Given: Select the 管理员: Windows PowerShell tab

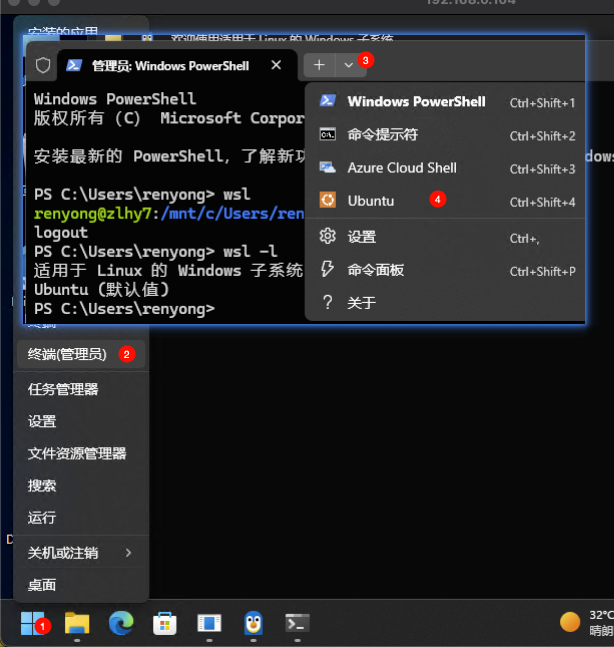Looking at the screenshot, I should pos(177,65).
